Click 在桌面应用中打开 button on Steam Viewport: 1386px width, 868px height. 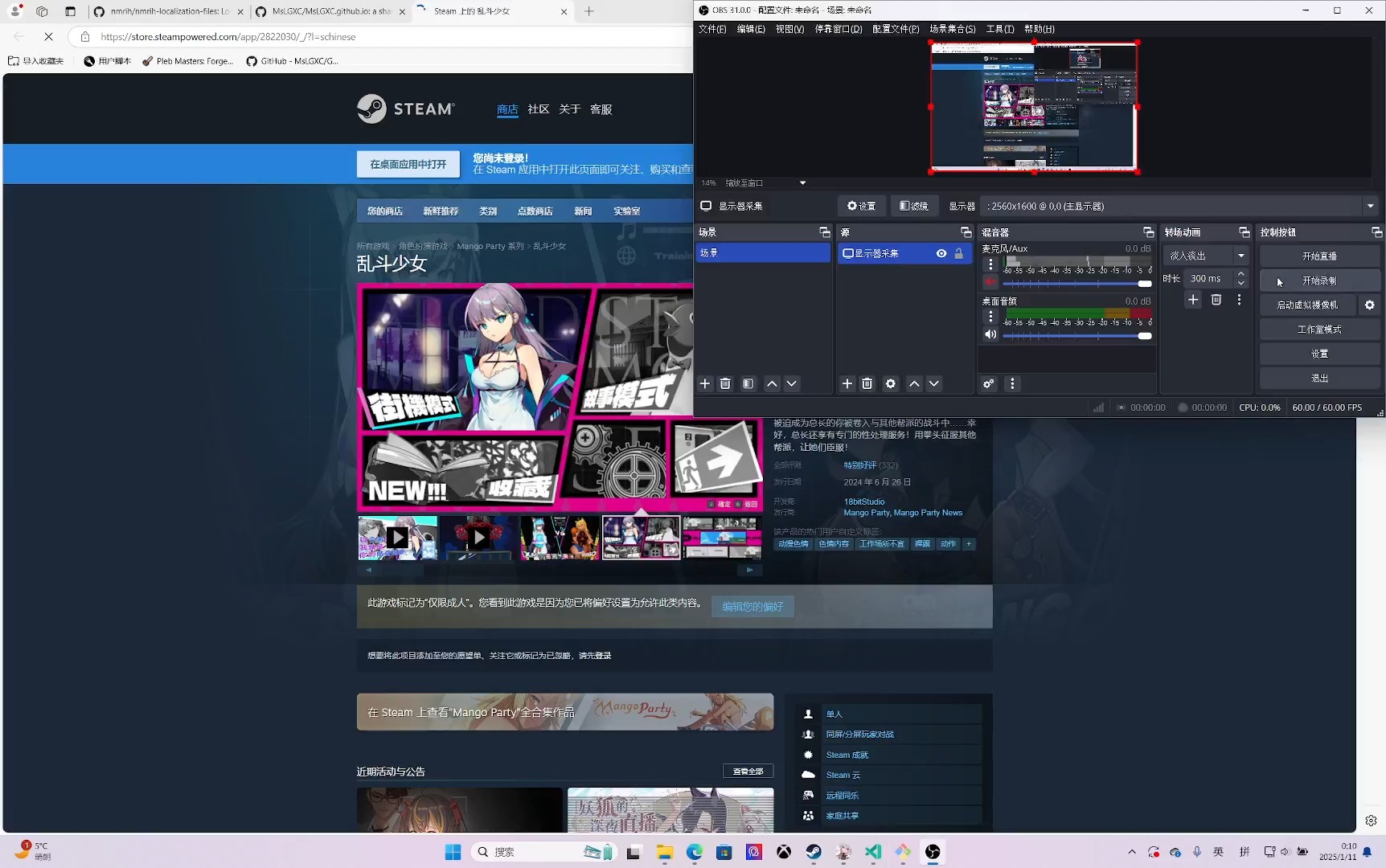[x=408, y=164]
